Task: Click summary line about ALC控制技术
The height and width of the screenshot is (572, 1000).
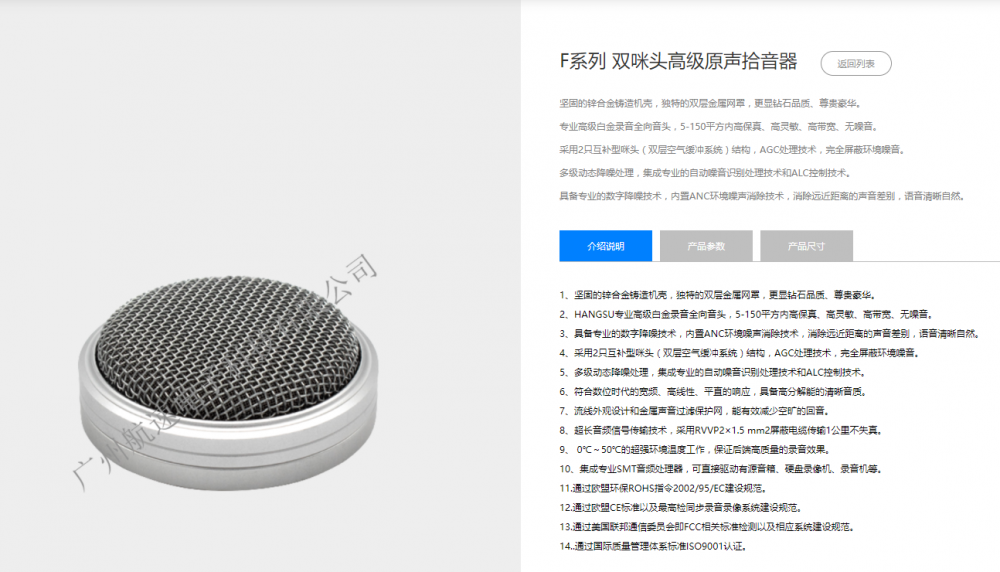Action: (x=705, y=173)
